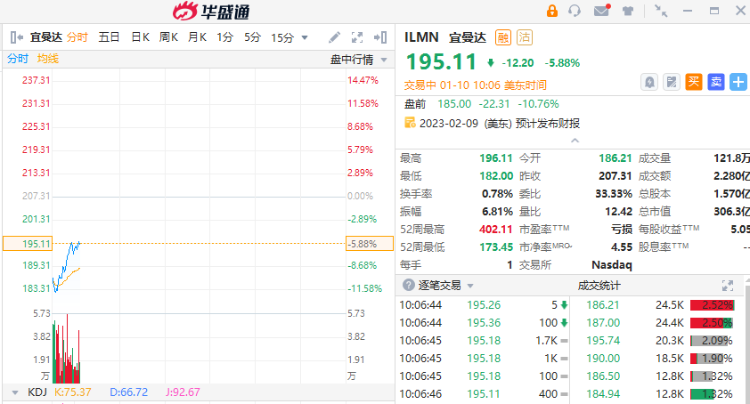Expand the 逐笔交易 dropdown menu
Screen dimensions: 750x404
click(471, 285)
